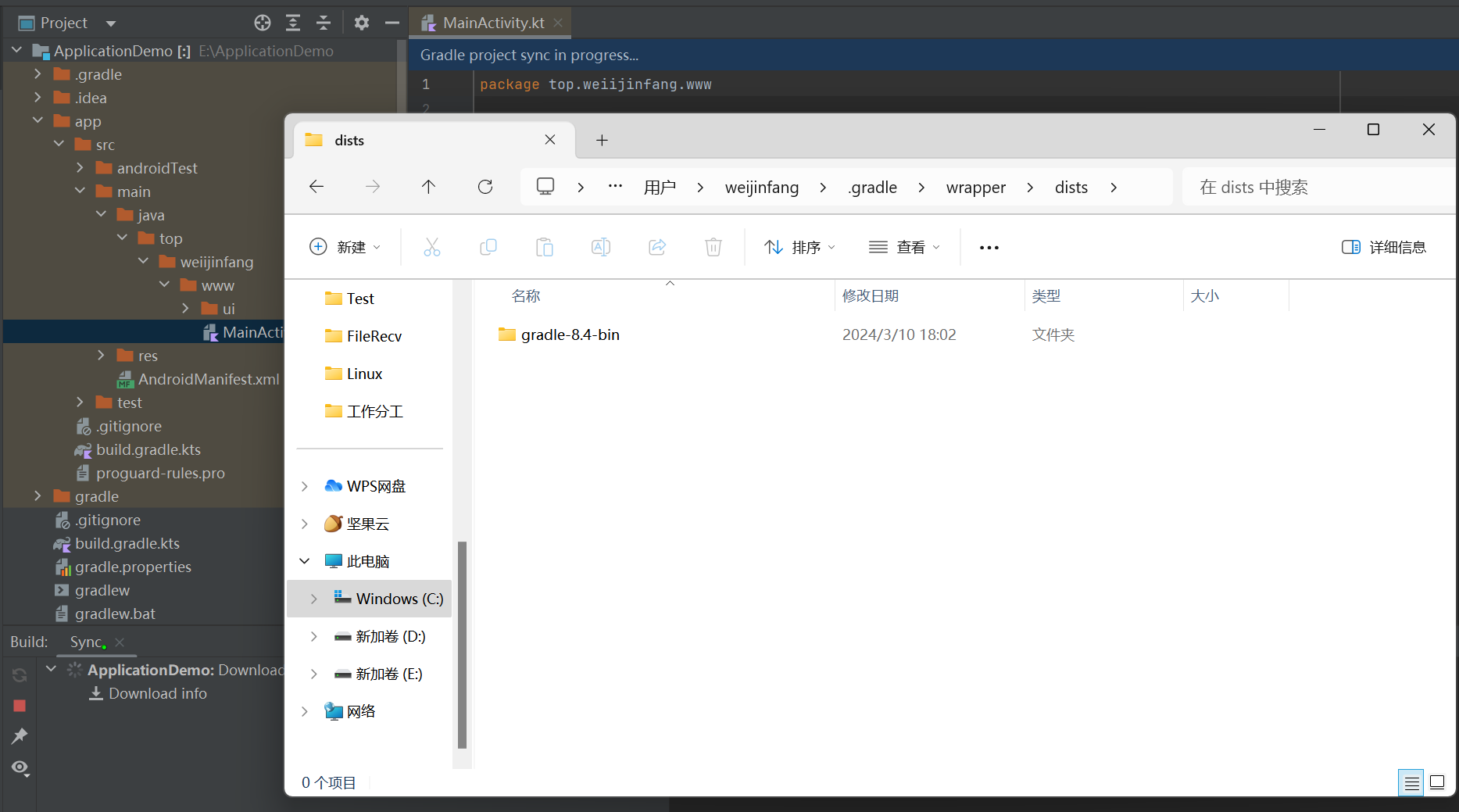Click the Cut scissors icon in Explorer
1459x812 pixels.
[x=432, y=247]
